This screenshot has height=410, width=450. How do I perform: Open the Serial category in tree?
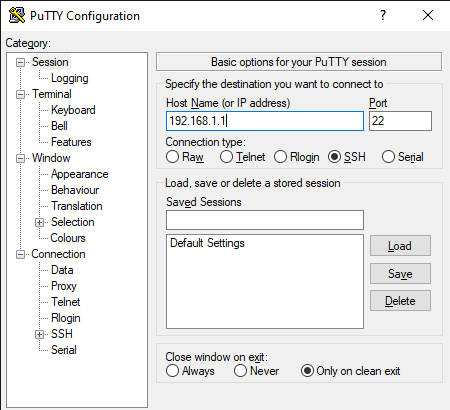[x=64, y=350]
